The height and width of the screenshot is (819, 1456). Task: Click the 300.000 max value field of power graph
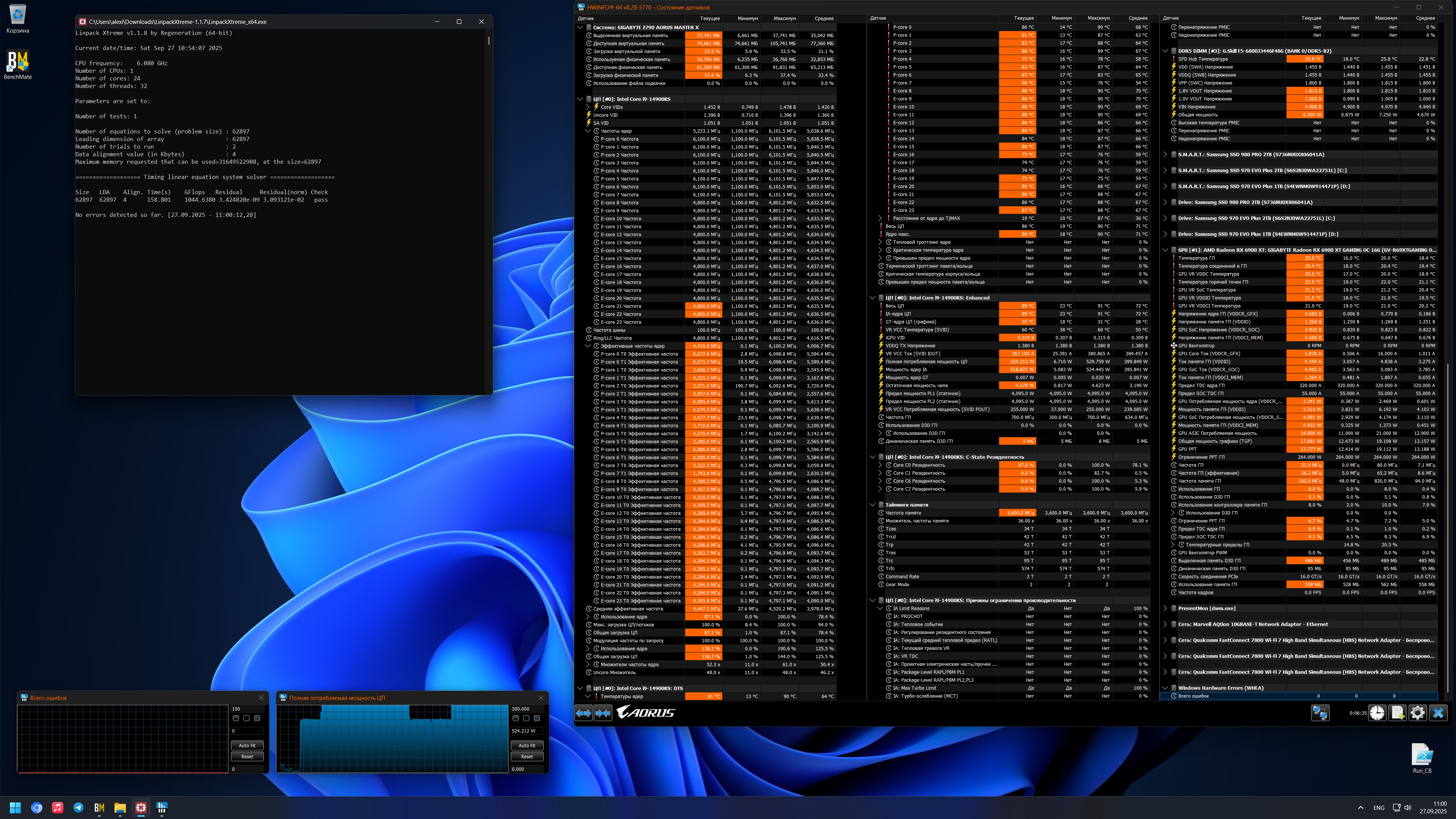[x=526, y=709]
